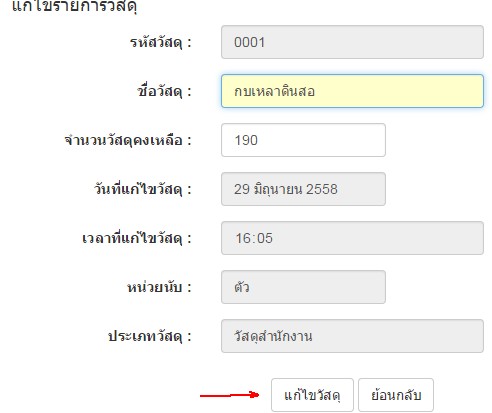Image resolution: width=492 pixels, height=413 pixels.
Task: Click the ย้อนกลับ back button
Action: point(396,395)
